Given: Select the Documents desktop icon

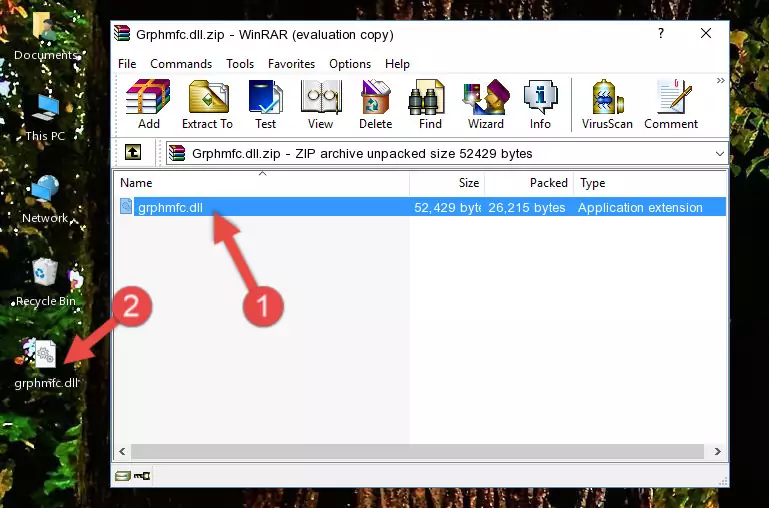Looking at the screenshot, I should [46, 37].
